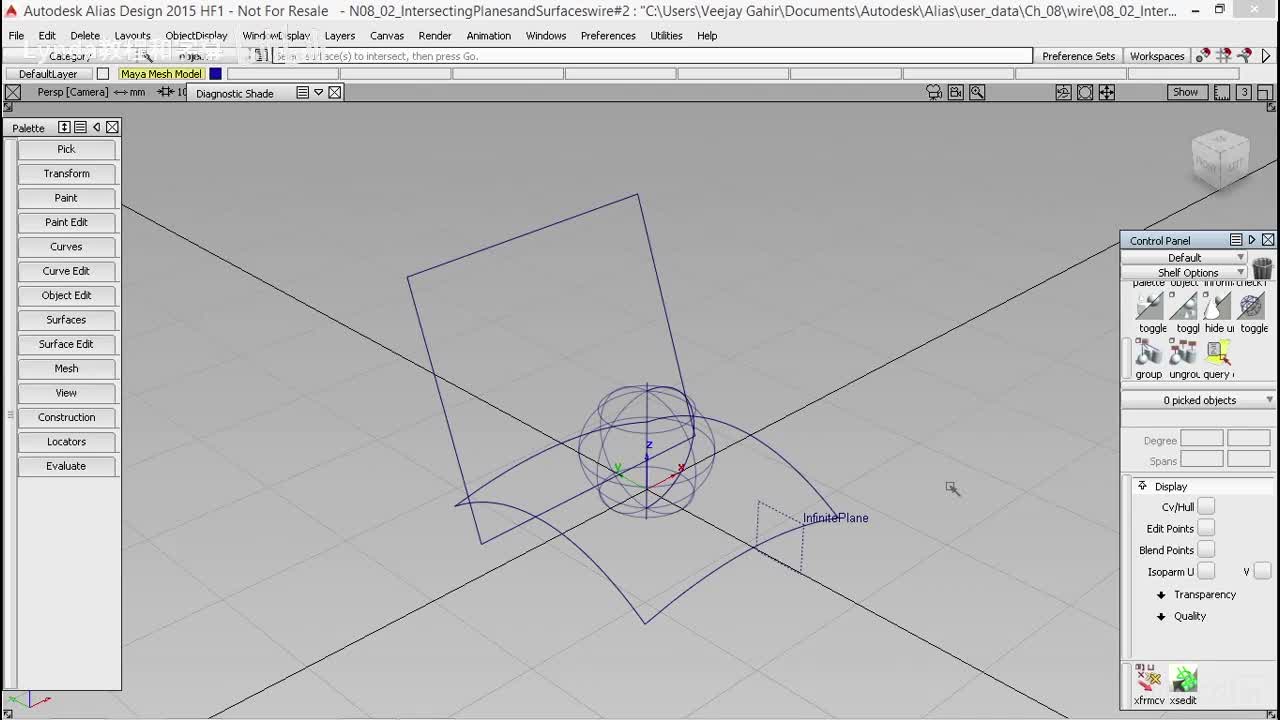Click the fourth toggle shelf icon with sphere
Viewport: 1280px width, 720px height.
pyautogui.click(x=1252, y=306)
